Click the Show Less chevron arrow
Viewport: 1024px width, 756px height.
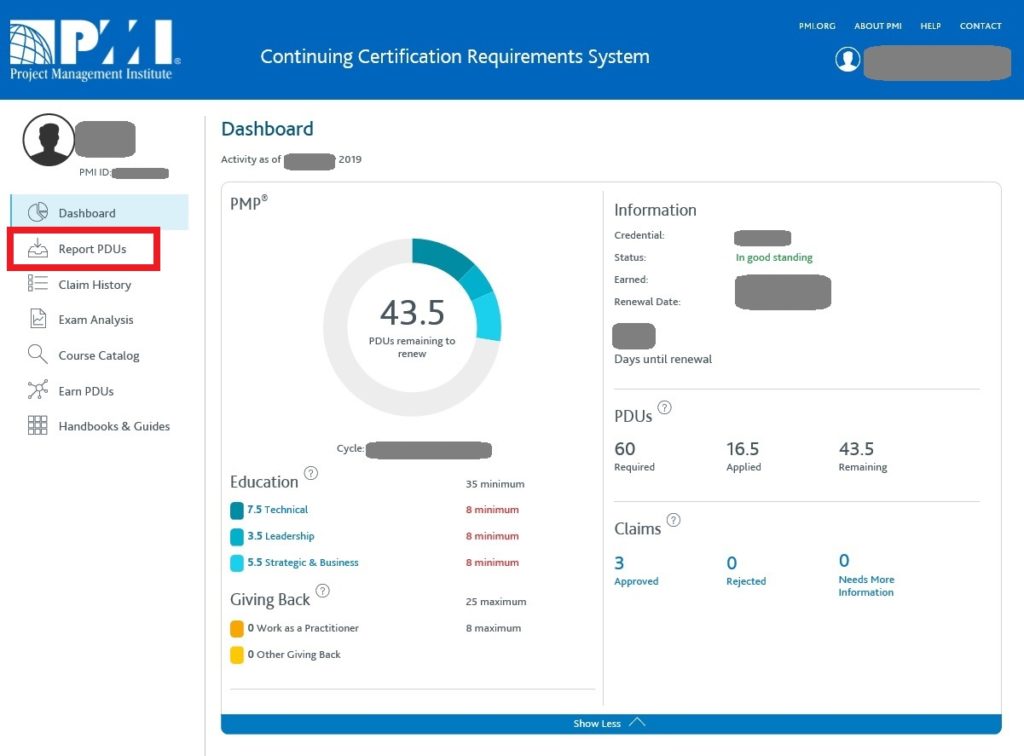pyautogui.click(x=637, y=722)
